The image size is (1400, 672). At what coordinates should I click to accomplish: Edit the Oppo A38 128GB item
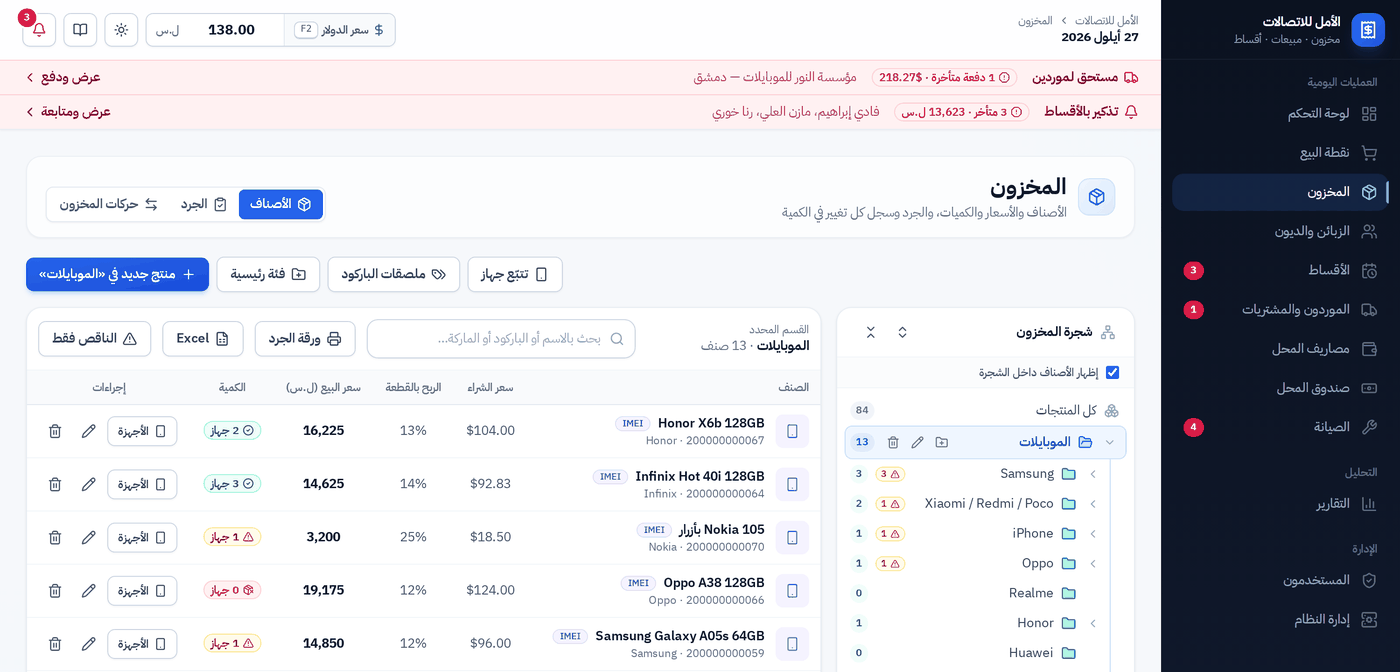coord(89,590)
